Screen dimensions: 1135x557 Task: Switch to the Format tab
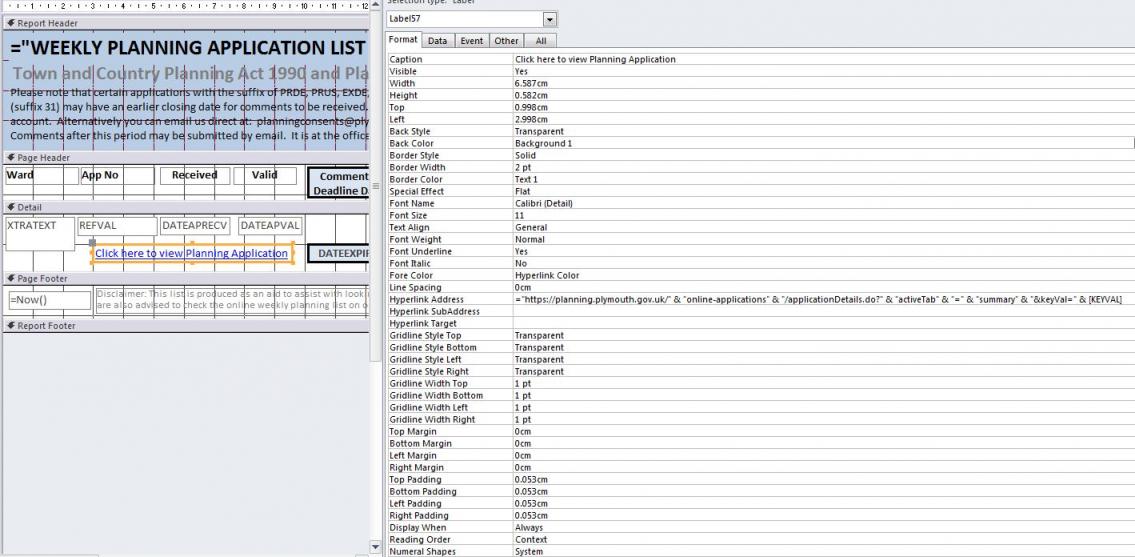(x=403, y=40)
